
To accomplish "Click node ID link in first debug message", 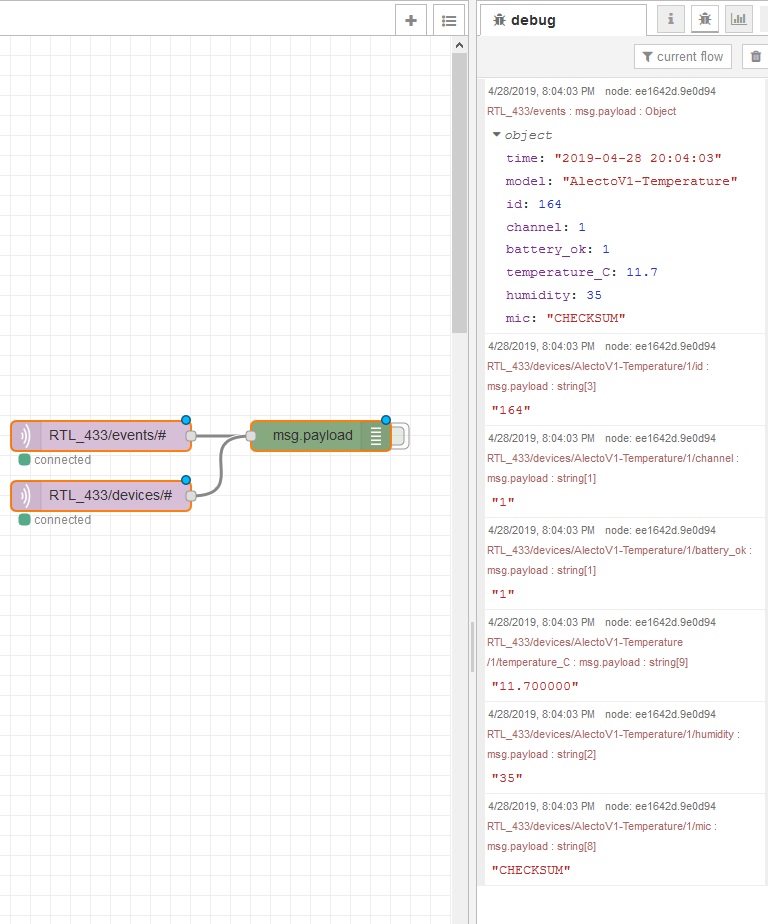I will [x=675, y=91].
